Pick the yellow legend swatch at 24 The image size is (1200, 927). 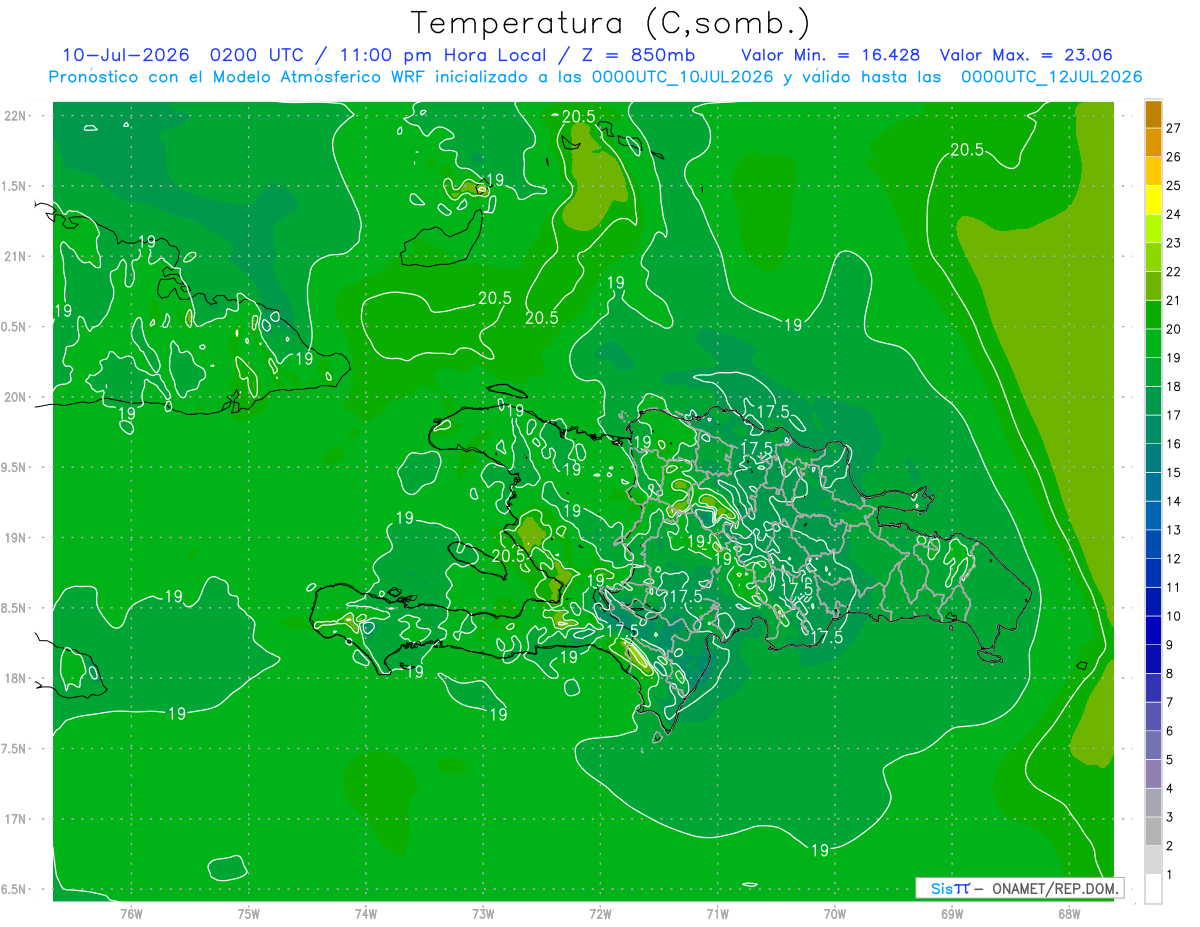coord(1153,200)
